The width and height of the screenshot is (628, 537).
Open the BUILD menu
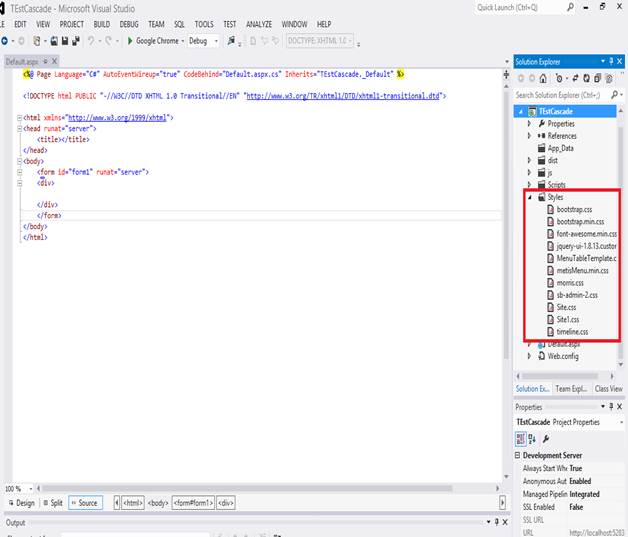pos(101,23)
